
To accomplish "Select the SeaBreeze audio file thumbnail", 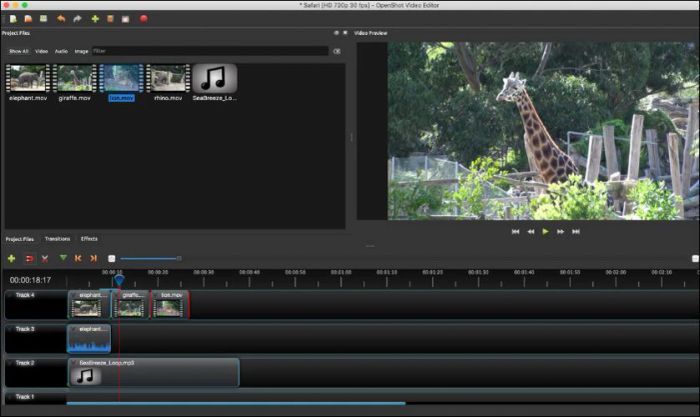I will coord(215,79).
